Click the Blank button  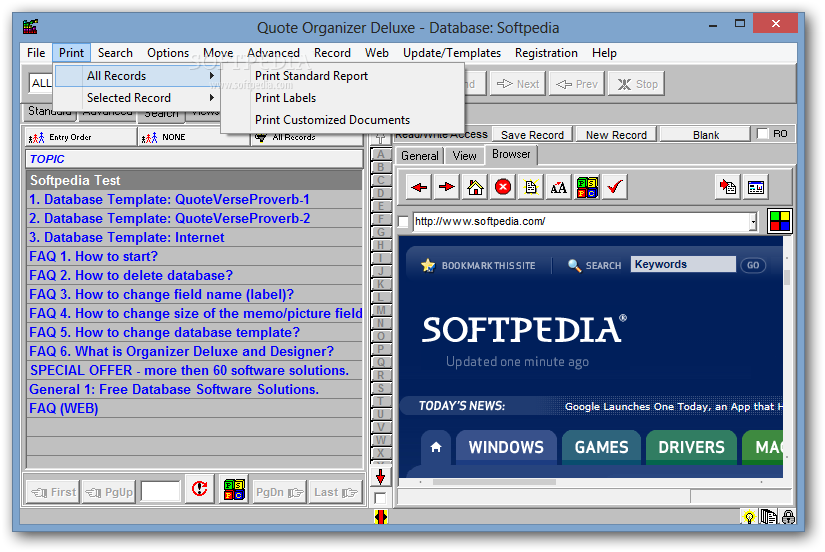pyautogui.click(x=706, y=135)
